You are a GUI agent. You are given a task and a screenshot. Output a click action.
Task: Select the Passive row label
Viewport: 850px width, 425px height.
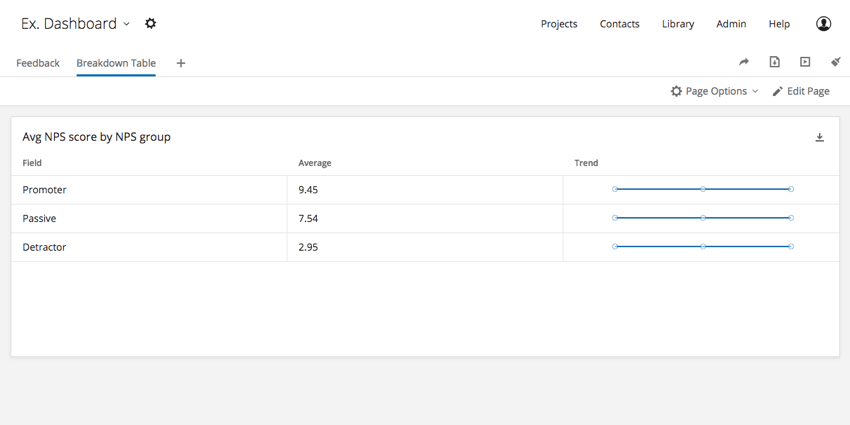[39, 218]
